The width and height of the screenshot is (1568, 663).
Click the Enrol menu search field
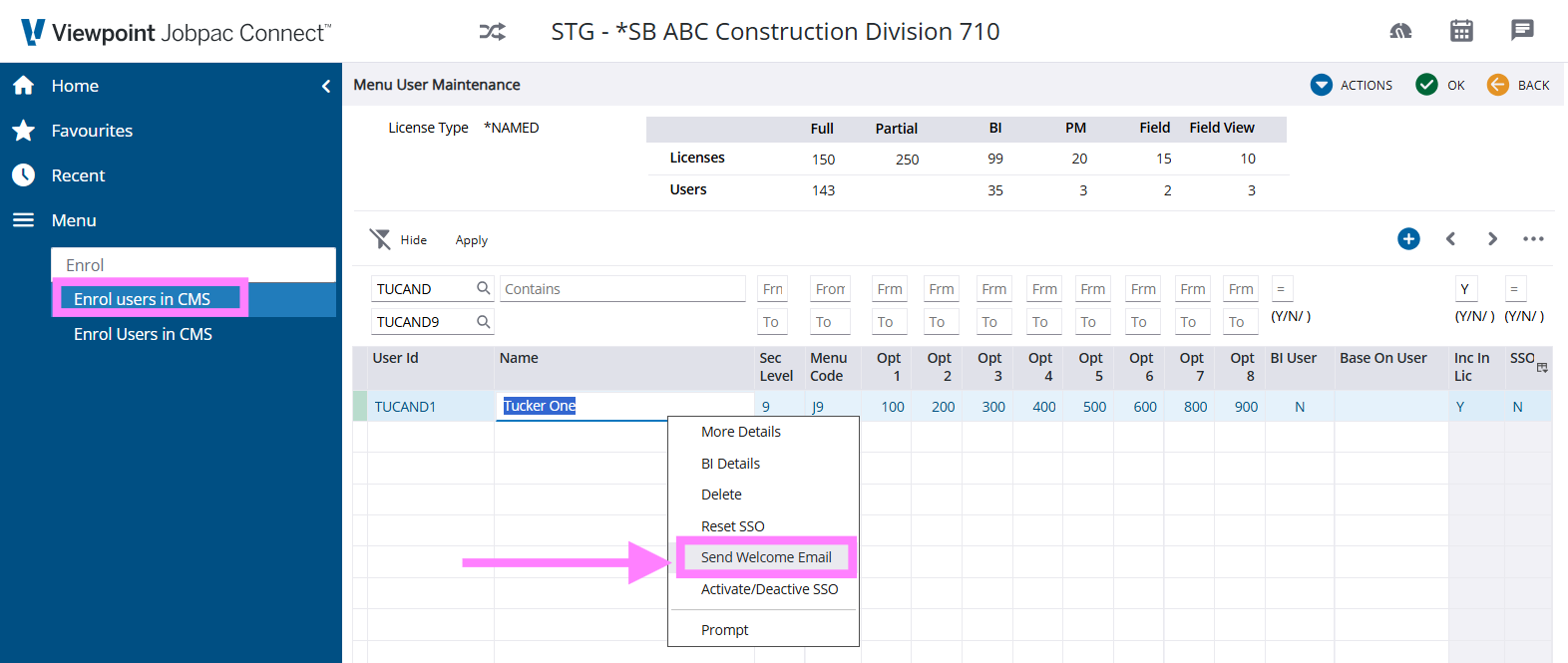pyautogui.click(x=194, y=264)
